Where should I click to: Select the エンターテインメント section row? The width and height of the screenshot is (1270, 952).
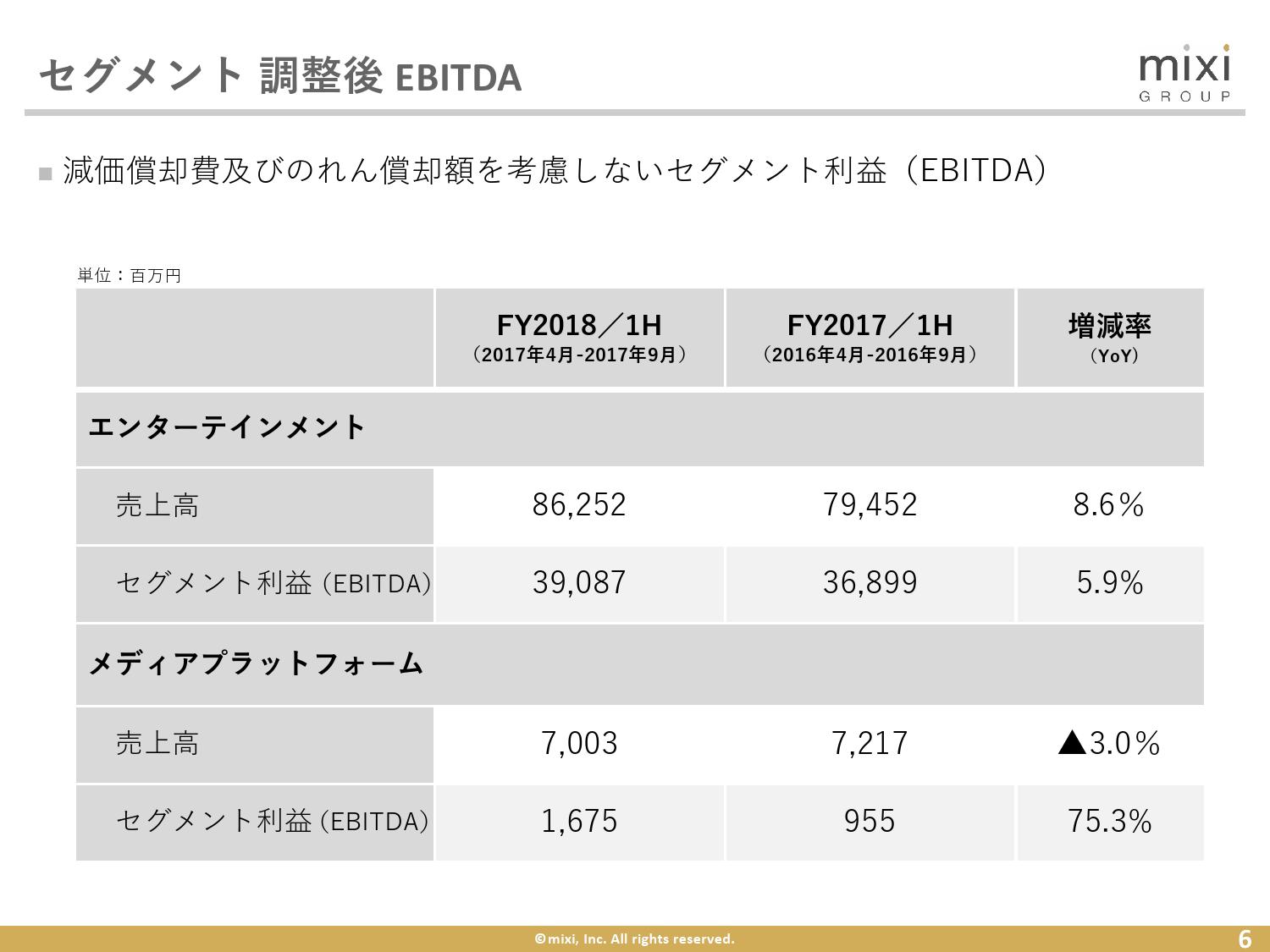pyautogui.click(x=227, y=427)
